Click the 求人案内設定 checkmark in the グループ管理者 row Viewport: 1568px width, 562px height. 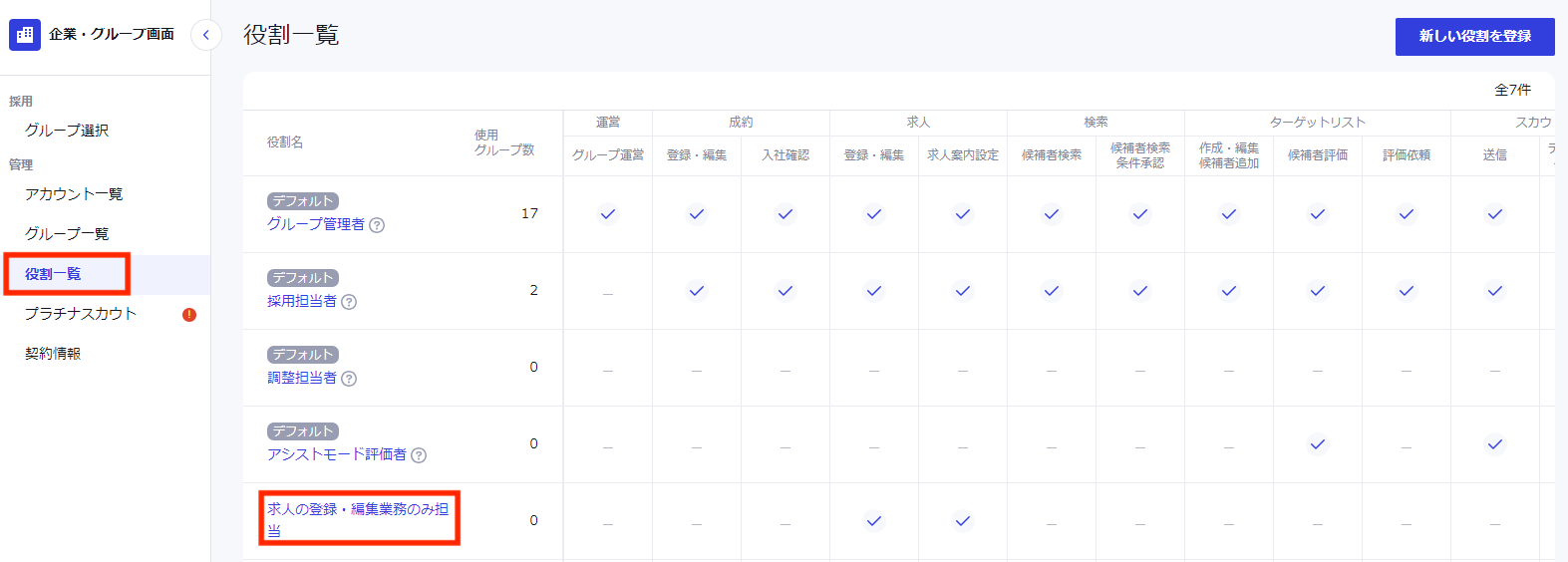pyautogui.click(x=963, y=213)
